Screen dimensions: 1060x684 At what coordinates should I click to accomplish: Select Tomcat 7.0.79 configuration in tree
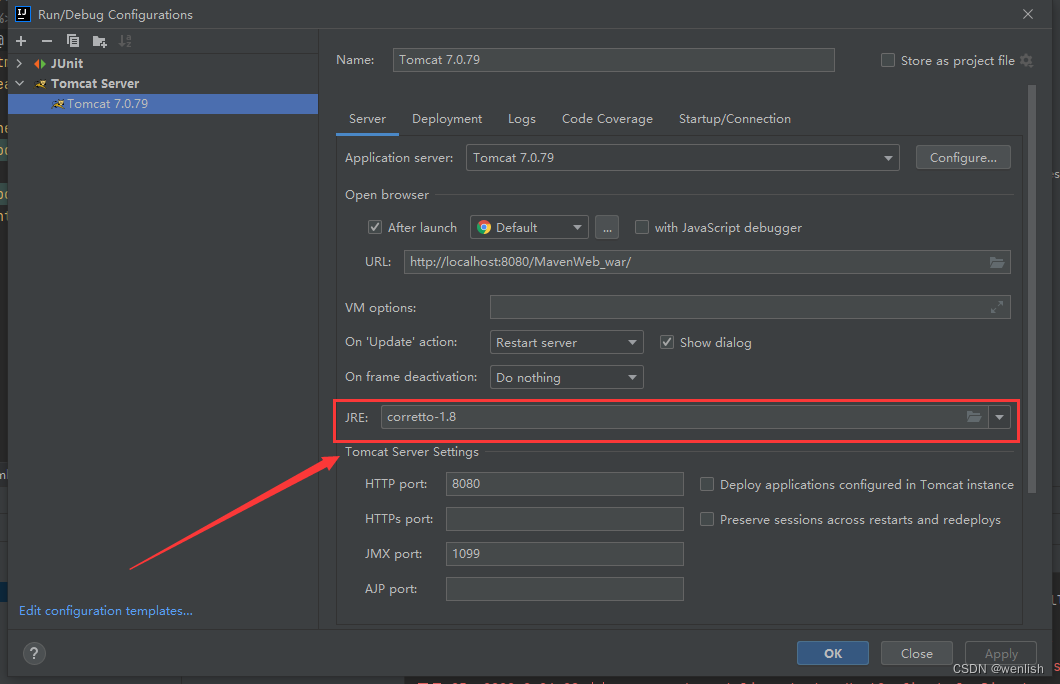pos(163,104)
